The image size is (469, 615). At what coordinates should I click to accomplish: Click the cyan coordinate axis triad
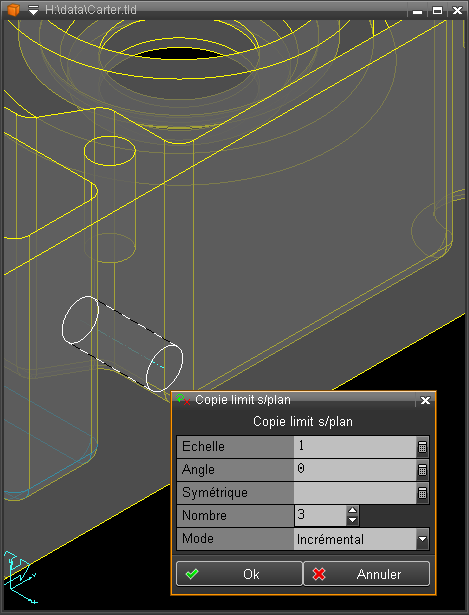pos(20,577)
